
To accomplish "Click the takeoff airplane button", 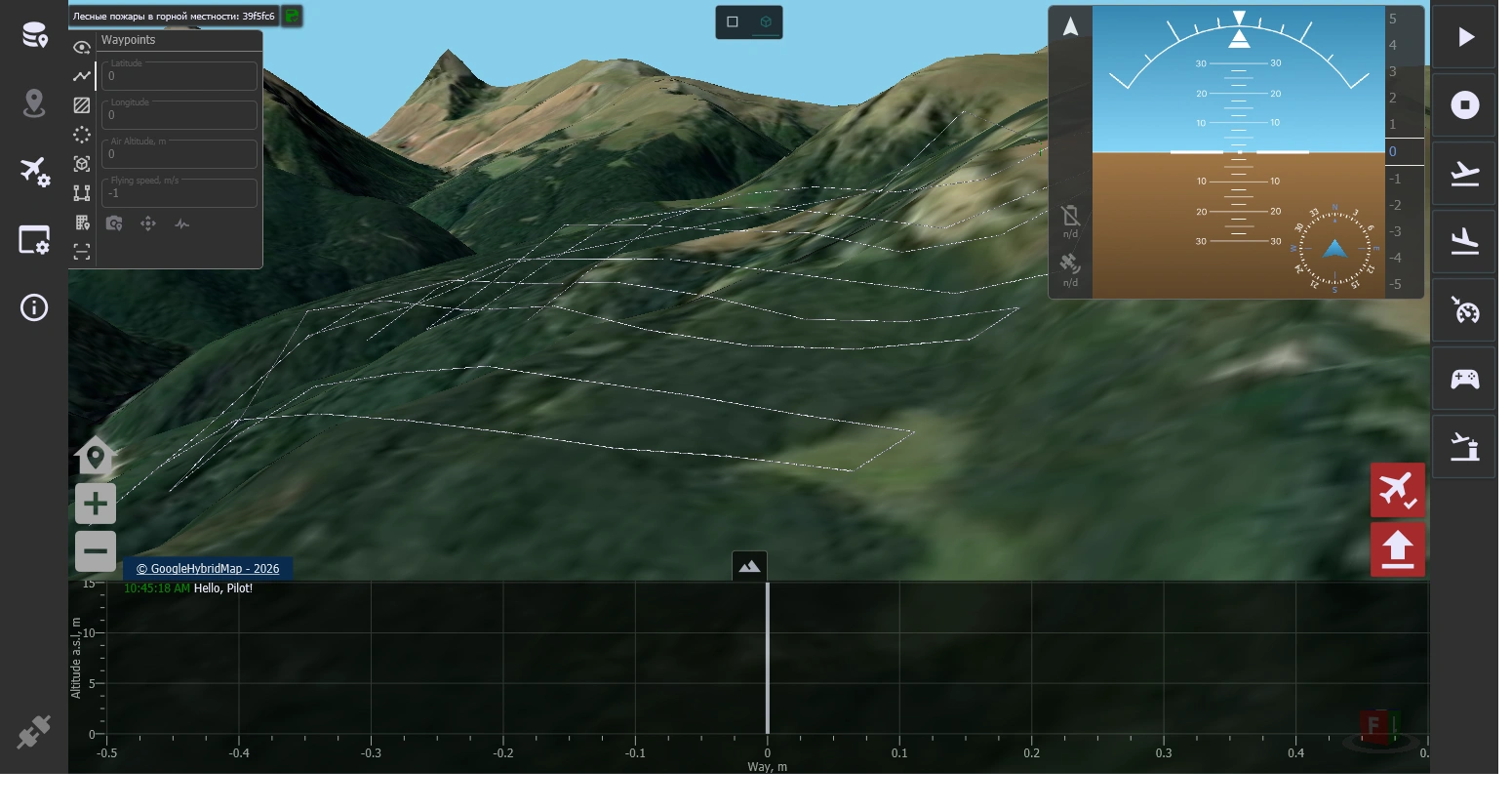I will coord(1464,174).
